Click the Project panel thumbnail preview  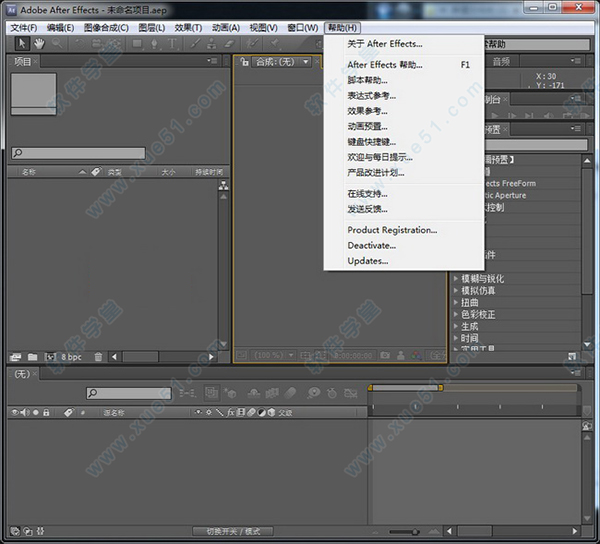34,94
